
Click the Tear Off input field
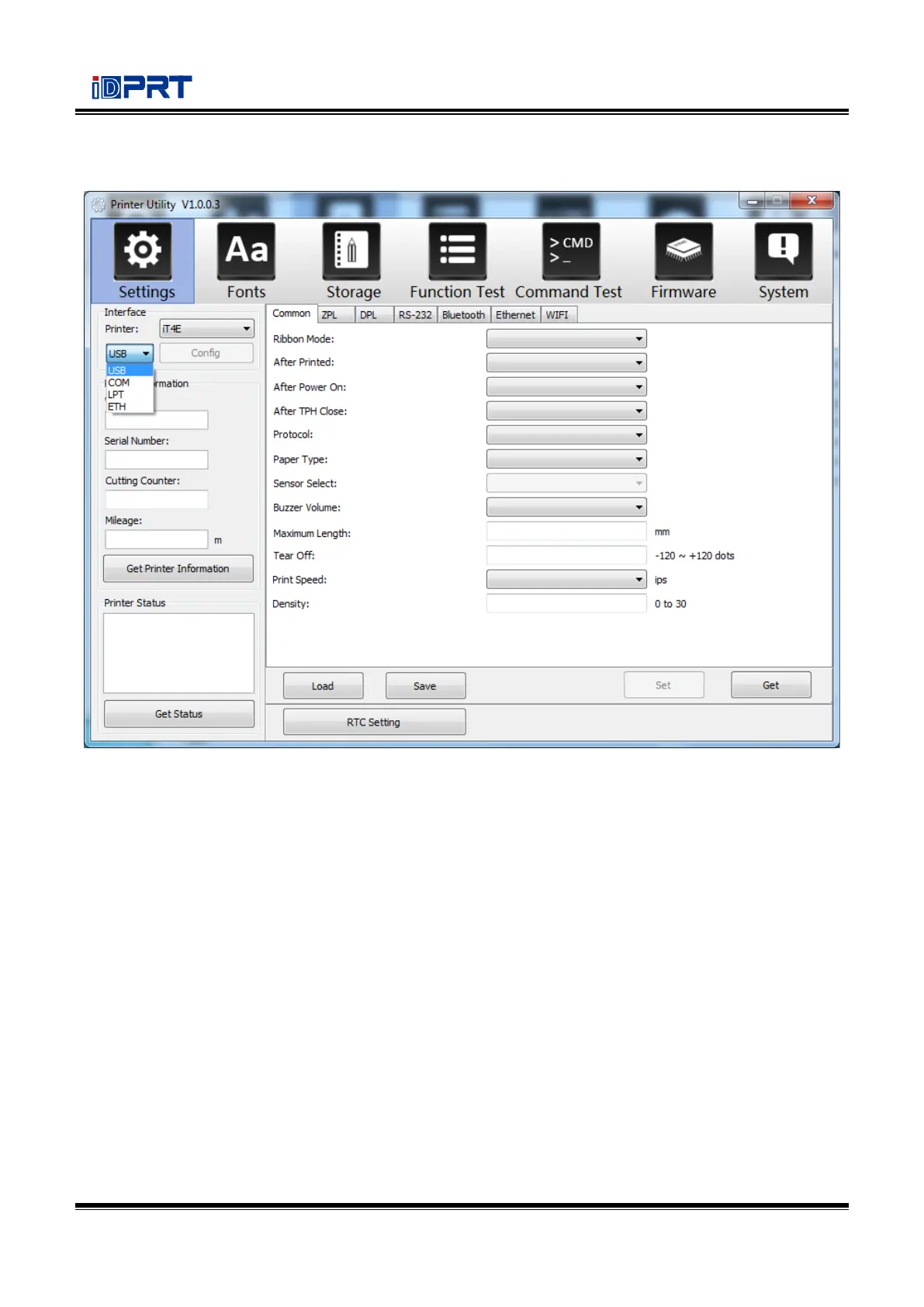point(566,555)
